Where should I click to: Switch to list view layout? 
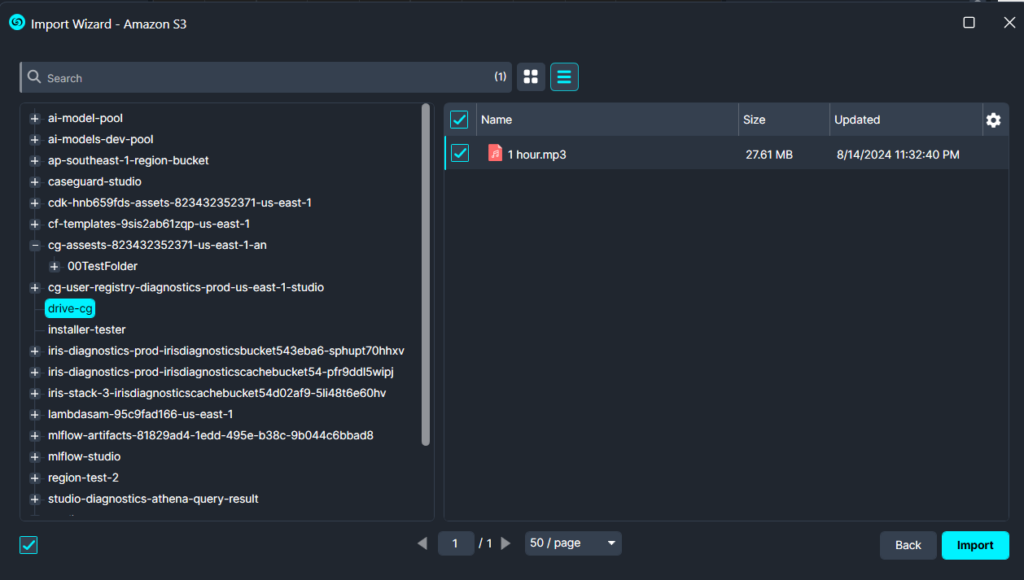pyautogui.click(x=564, y=77)
